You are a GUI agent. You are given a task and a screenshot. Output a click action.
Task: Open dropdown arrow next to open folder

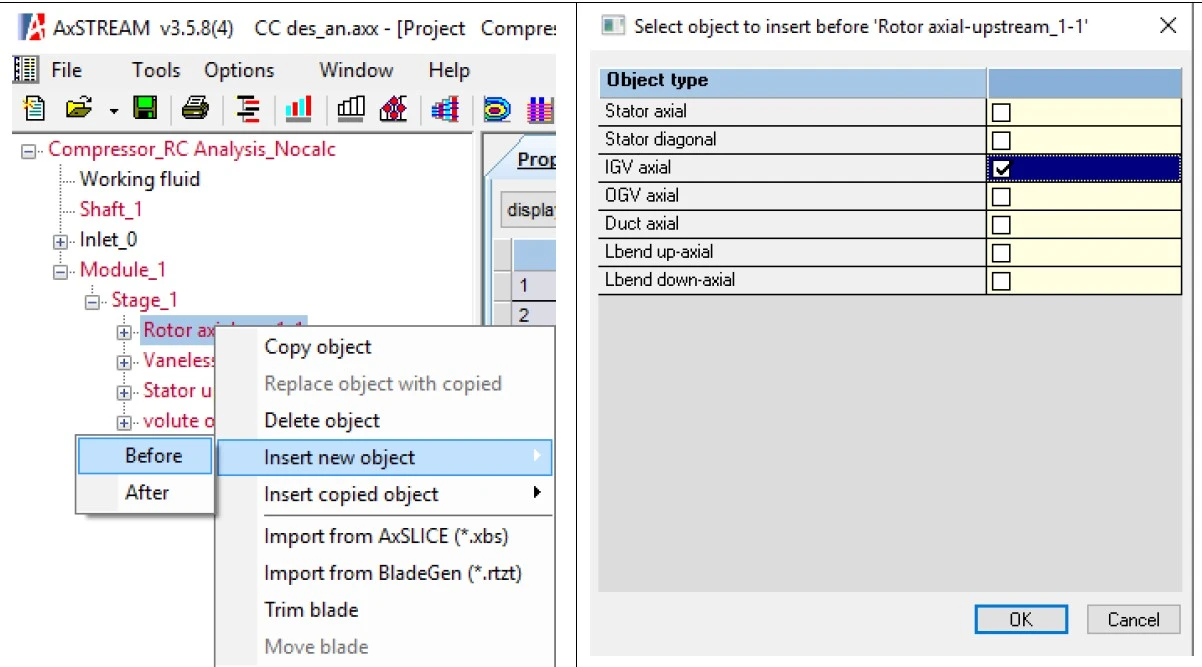pyautogui.click(x=113, y=109)
